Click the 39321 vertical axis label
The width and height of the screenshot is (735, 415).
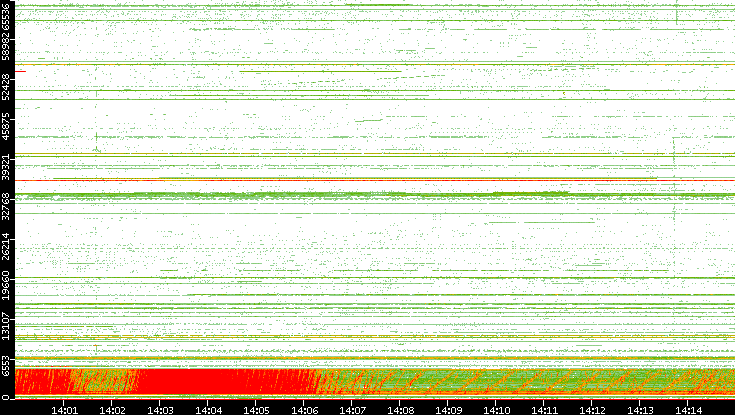[x=7, y=166]
